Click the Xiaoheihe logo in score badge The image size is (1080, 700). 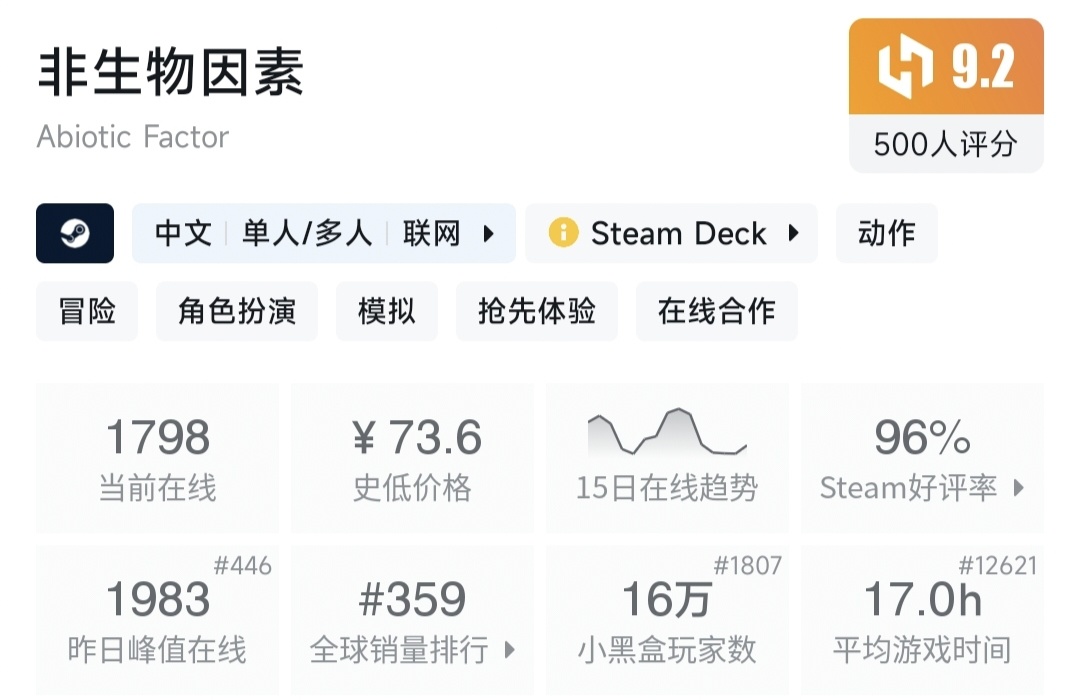(x=905, y=67)
